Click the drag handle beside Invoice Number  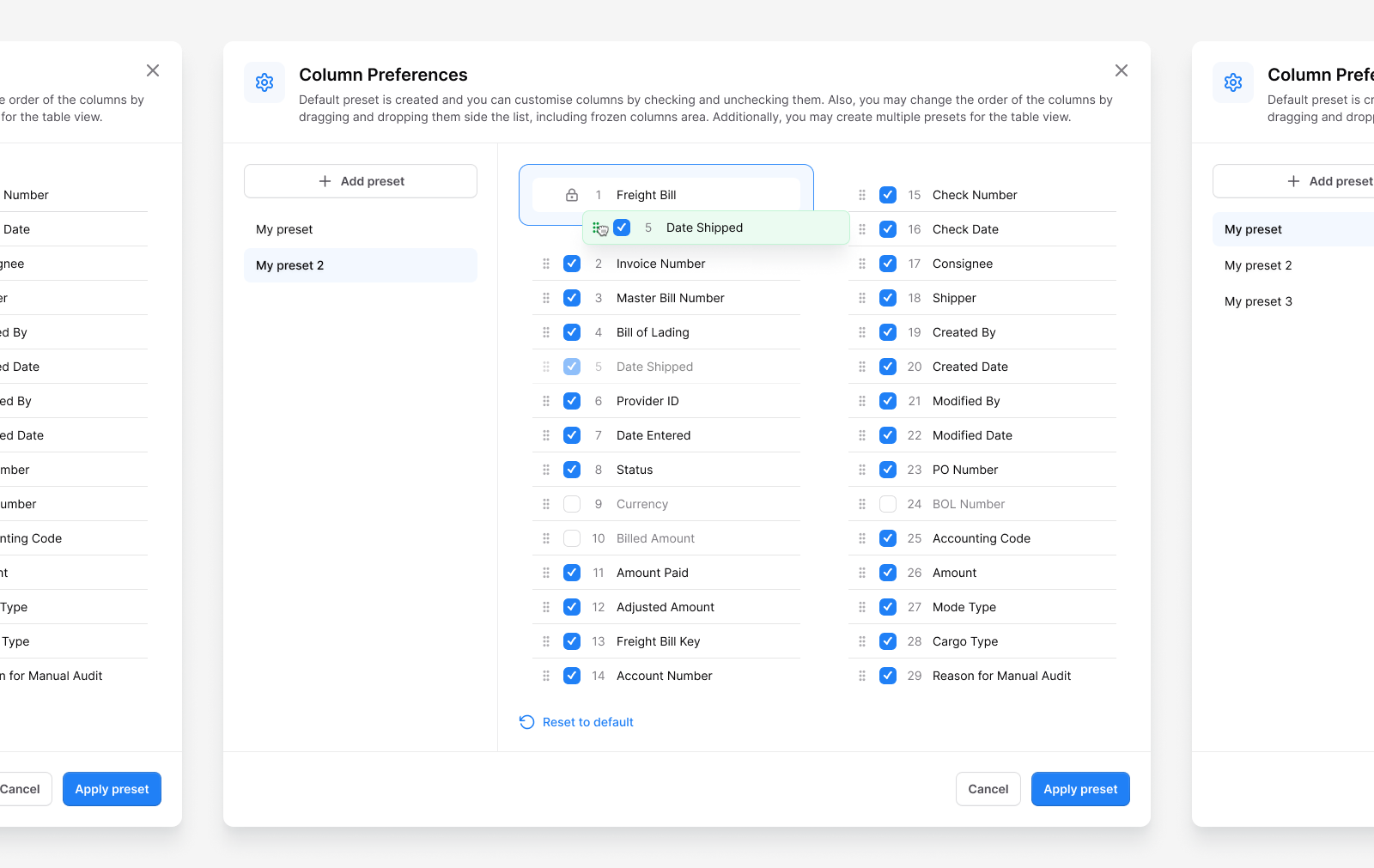click(x=546, y=264)
